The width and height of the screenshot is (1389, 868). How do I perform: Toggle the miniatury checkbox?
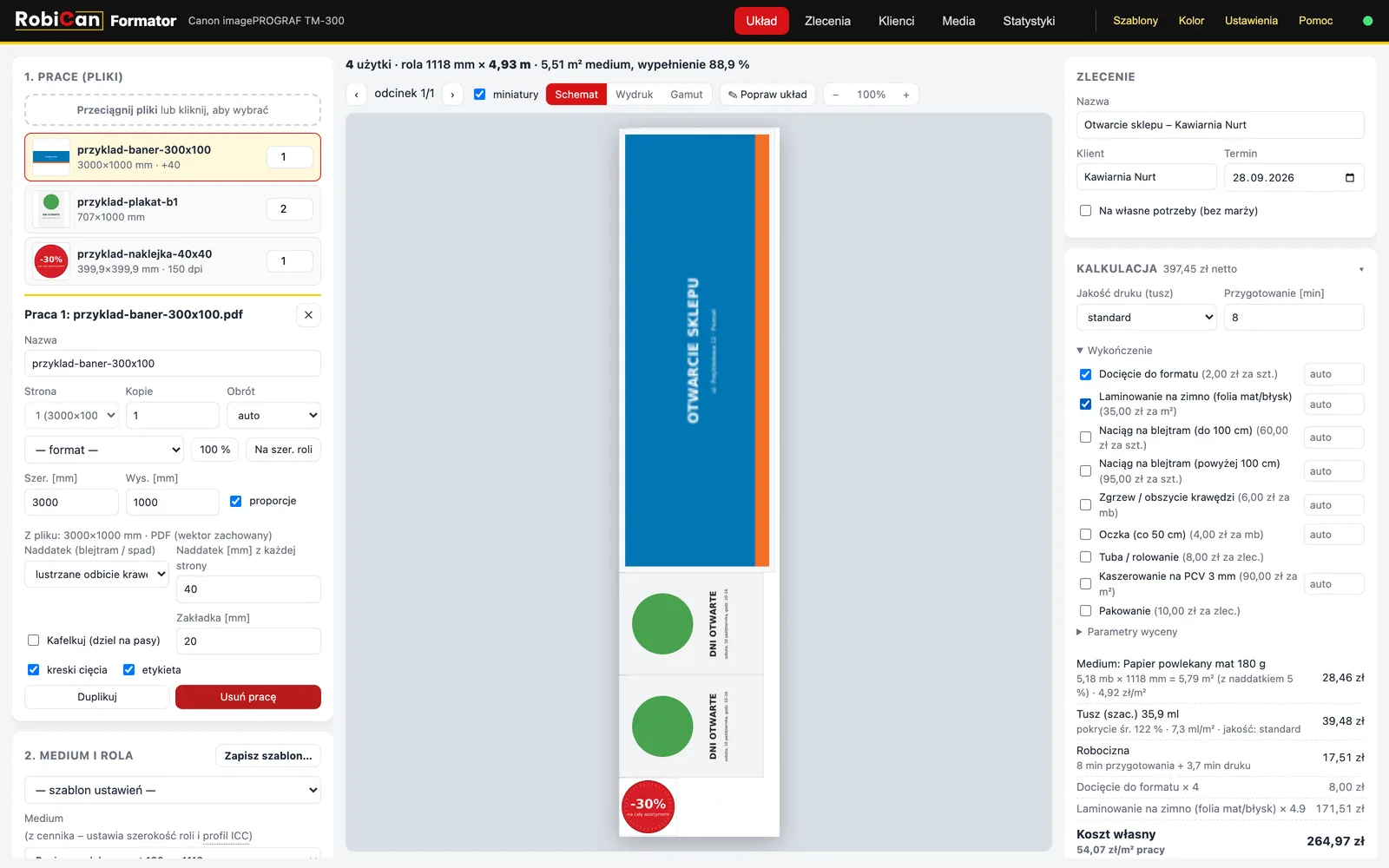coord(479,94)
